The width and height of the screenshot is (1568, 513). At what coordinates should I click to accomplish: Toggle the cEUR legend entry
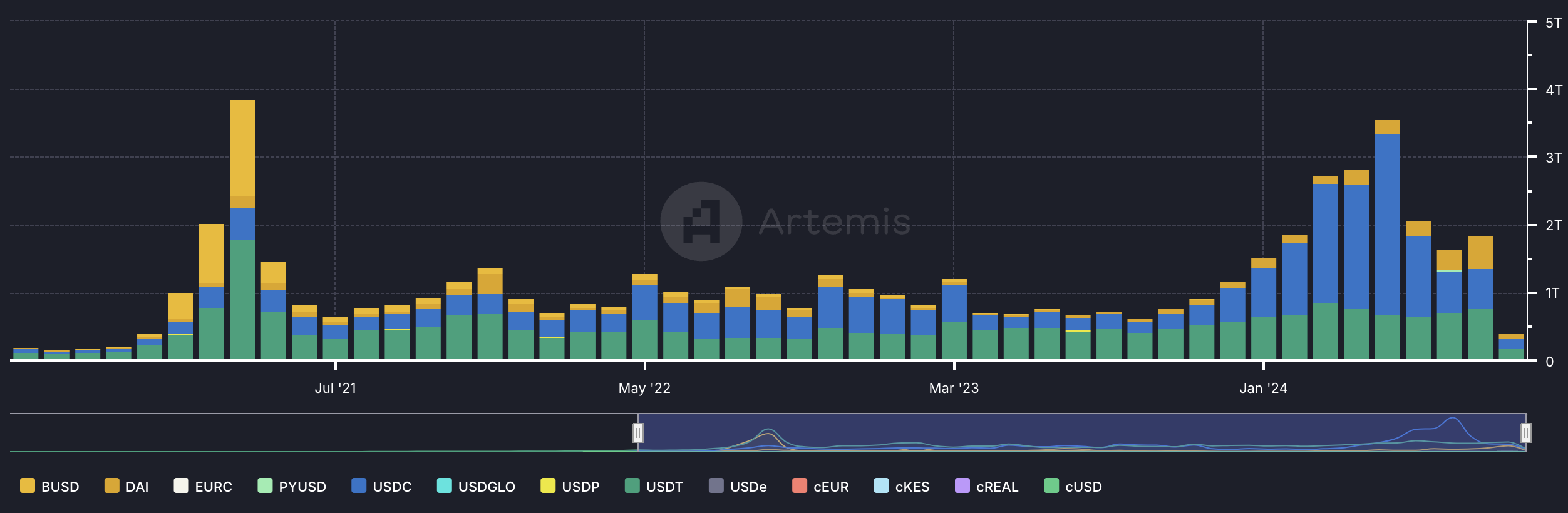(x=820, y=486)
